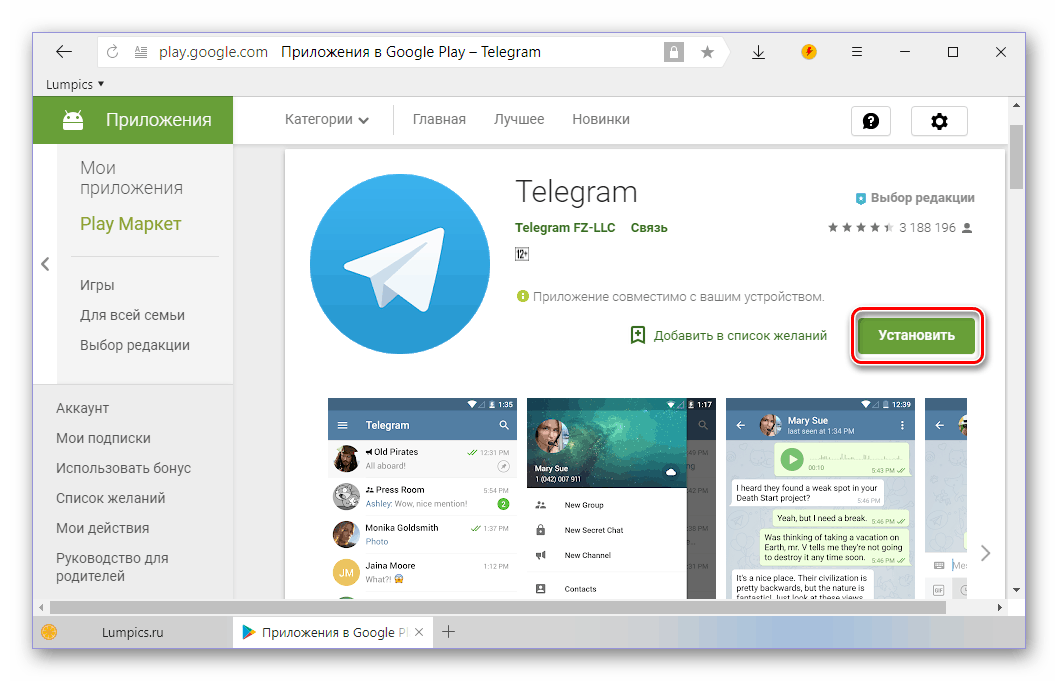This screenshot has height=681, width=1058.
Task: Go back with browser back arrow
Action: click(64, 52)
